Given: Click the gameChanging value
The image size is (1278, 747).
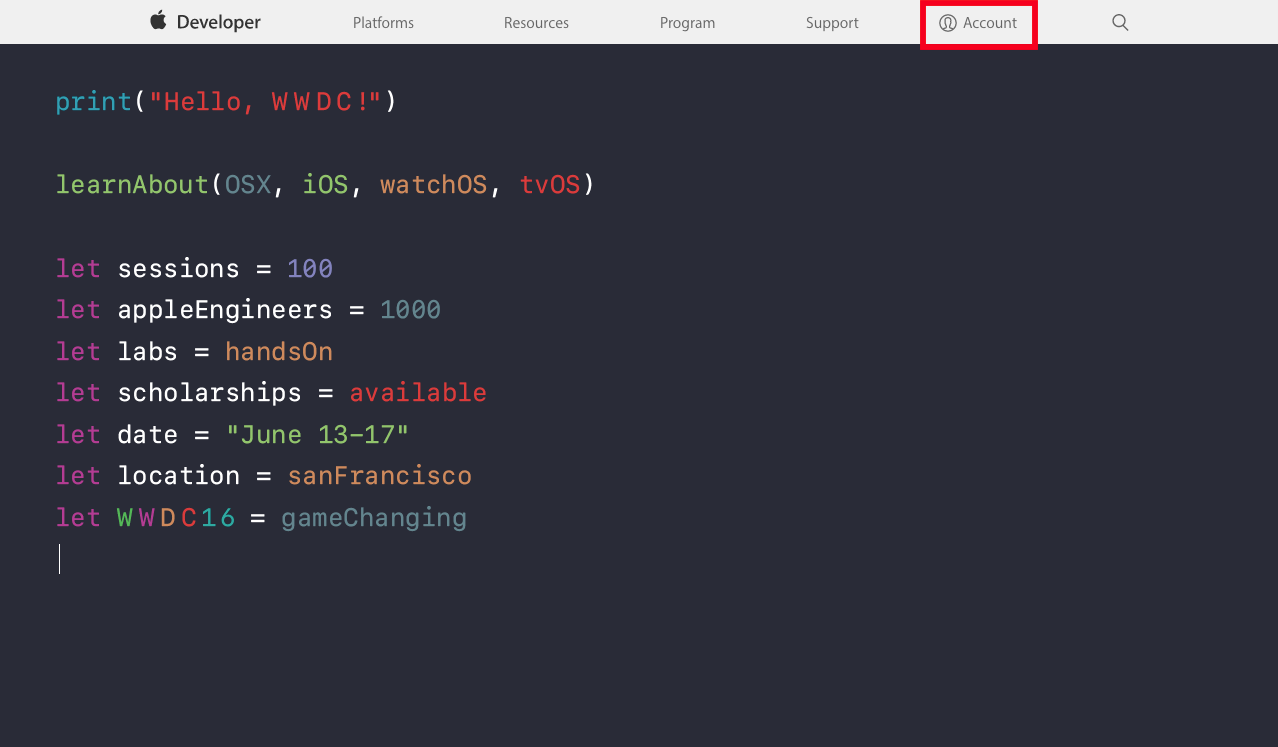Looking at the screenshot, I should (374, 518).
